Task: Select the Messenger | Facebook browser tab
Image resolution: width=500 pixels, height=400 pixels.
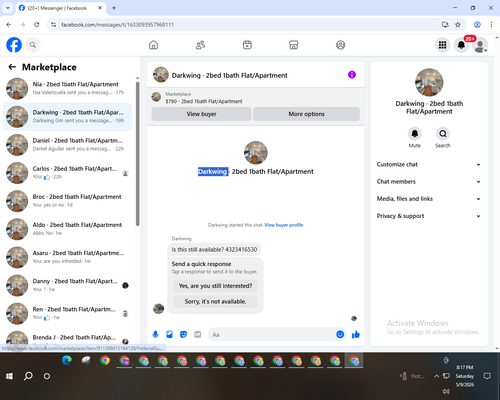Action: pyautogui.click(x=60, y=8)
